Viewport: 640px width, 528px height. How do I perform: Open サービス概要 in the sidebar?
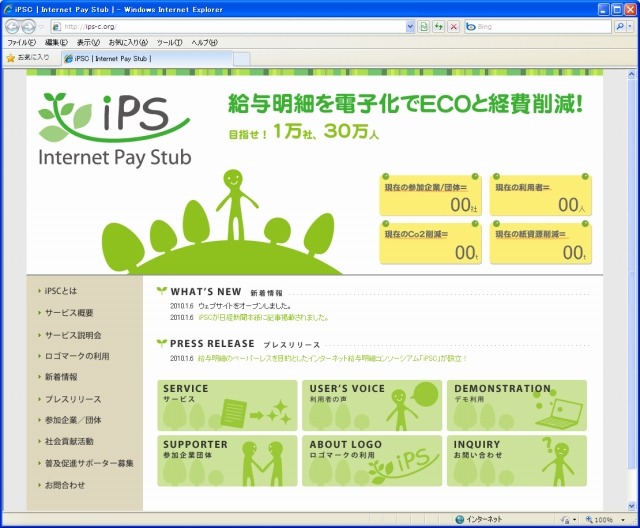tap(69, 313)
